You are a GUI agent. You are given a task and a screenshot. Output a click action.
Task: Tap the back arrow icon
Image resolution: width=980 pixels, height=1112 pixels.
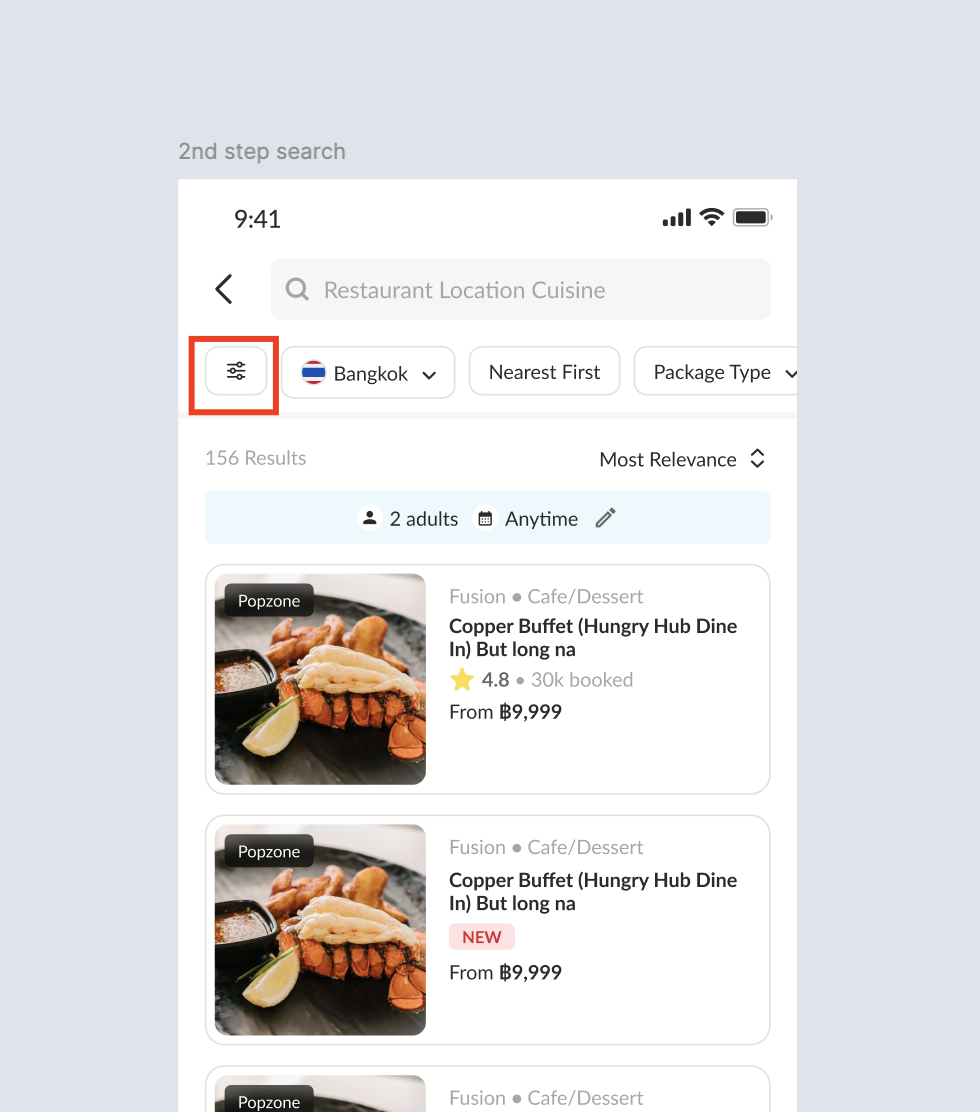click(x=224, y=290)
